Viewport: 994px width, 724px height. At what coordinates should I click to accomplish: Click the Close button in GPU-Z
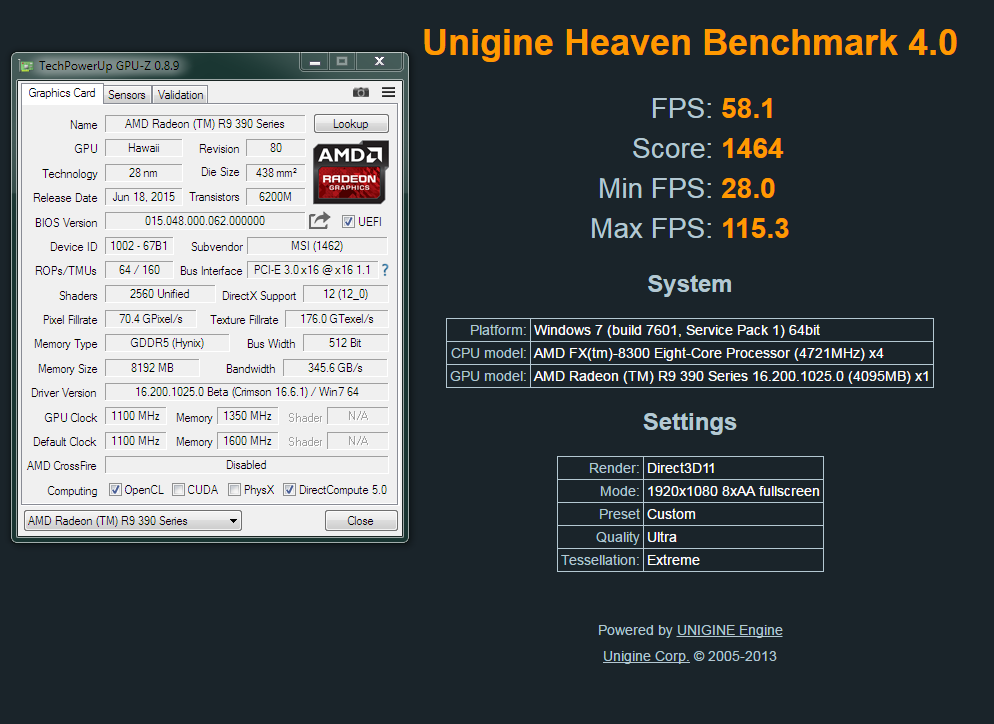pos(361,520)
